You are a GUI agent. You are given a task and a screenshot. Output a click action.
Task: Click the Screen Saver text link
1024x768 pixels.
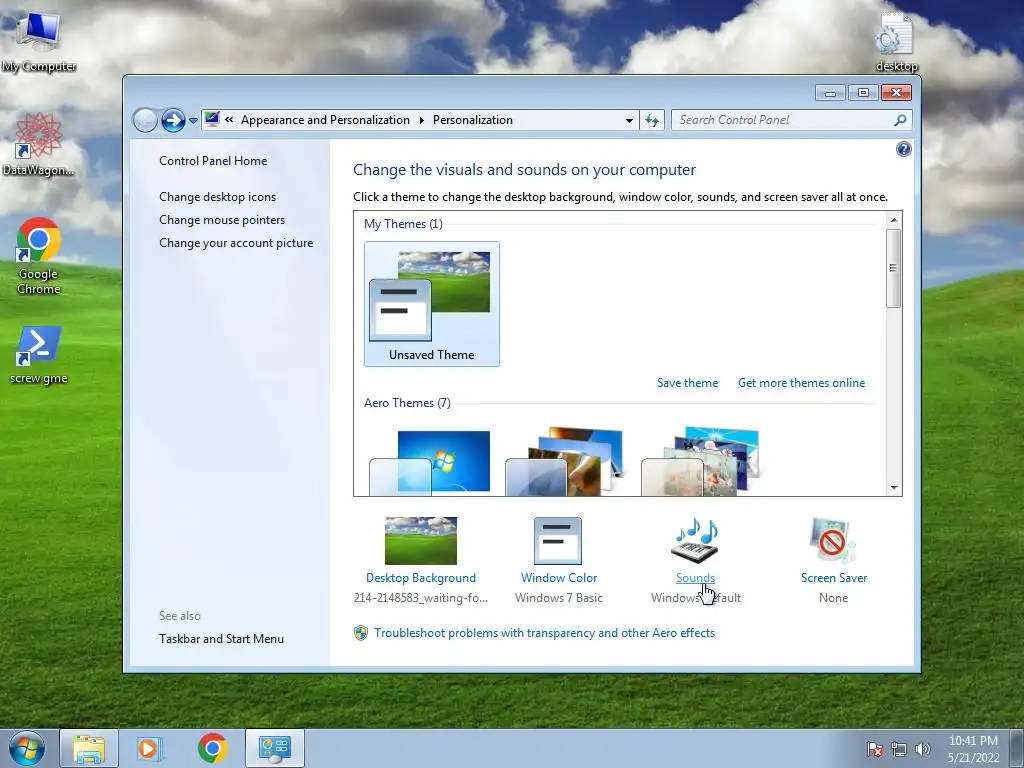point(834,578)
